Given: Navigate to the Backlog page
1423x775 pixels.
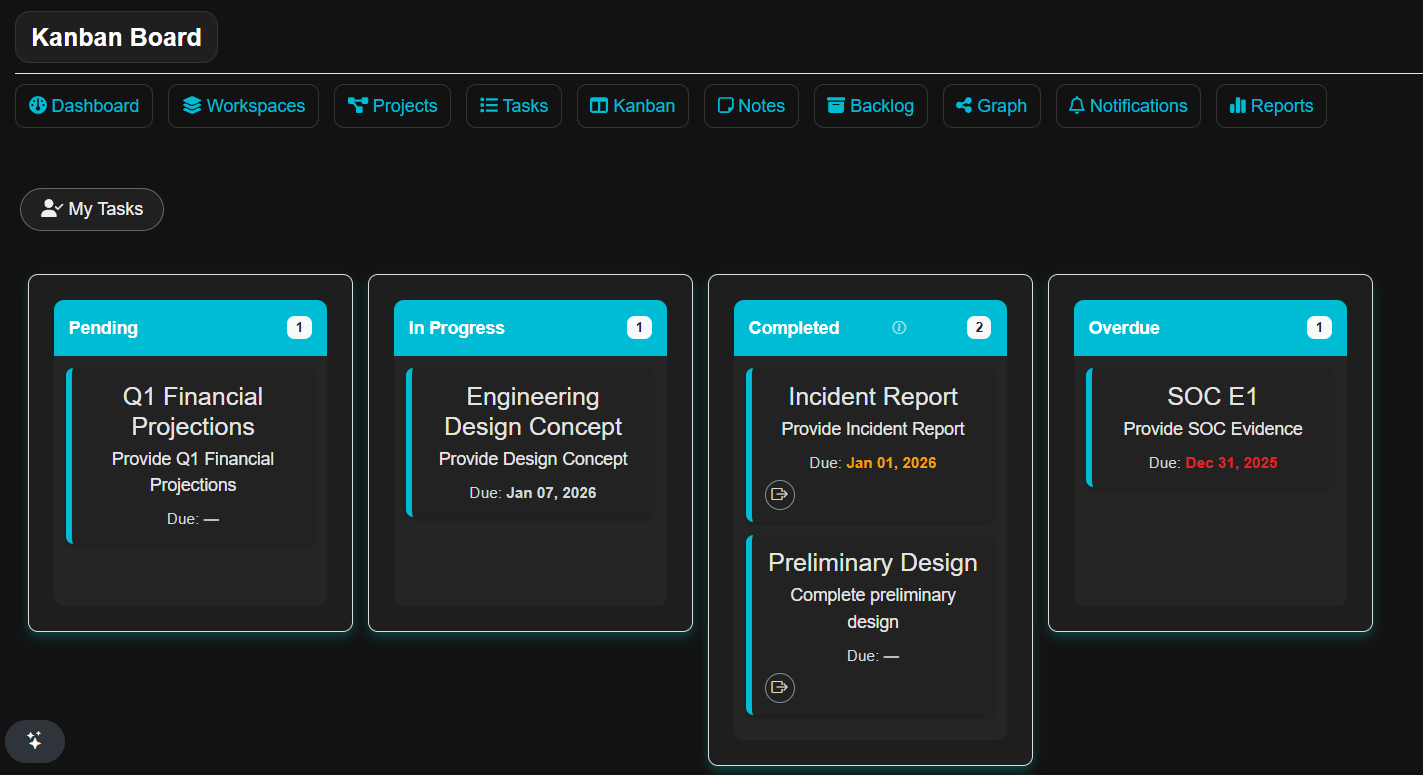Looking at the screenshot, I should point(870,105).
